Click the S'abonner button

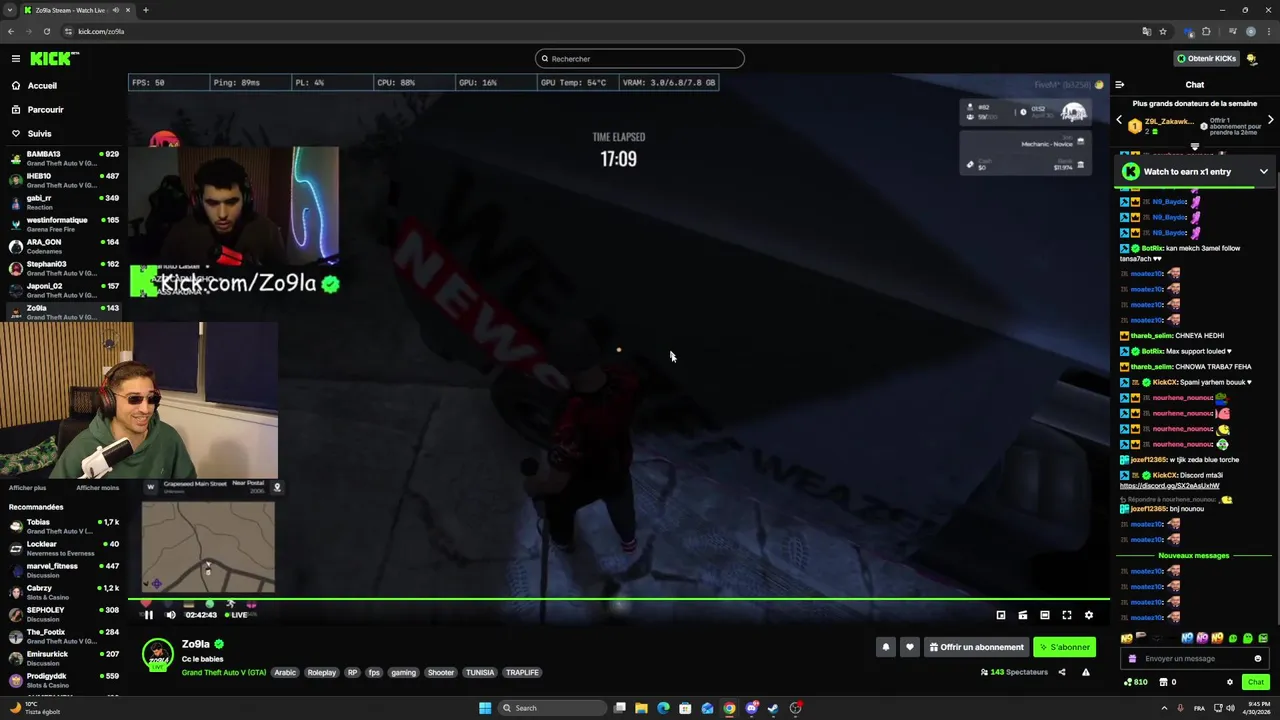1064,647
